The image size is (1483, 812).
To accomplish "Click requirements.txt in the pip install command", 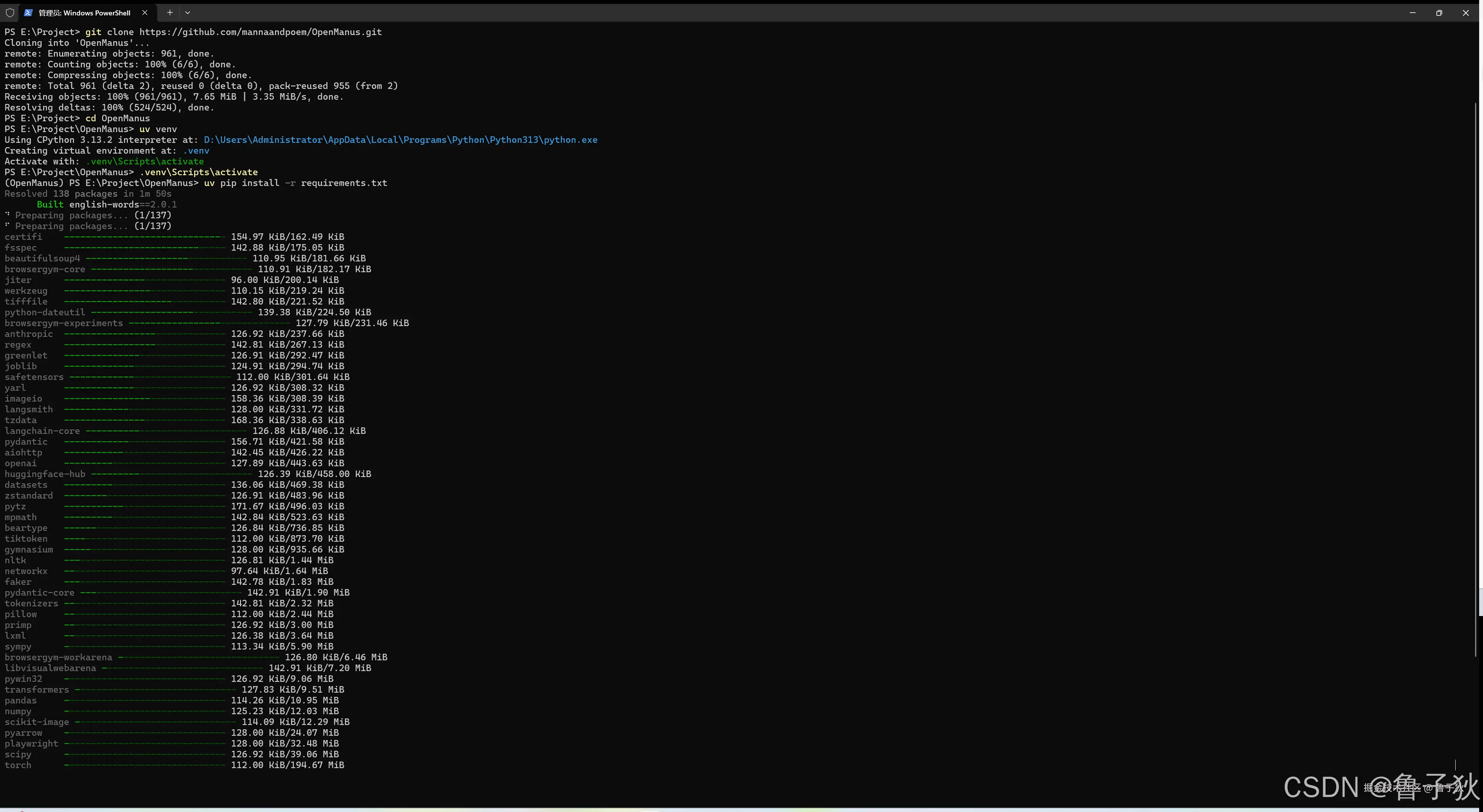I will (344, 183).
